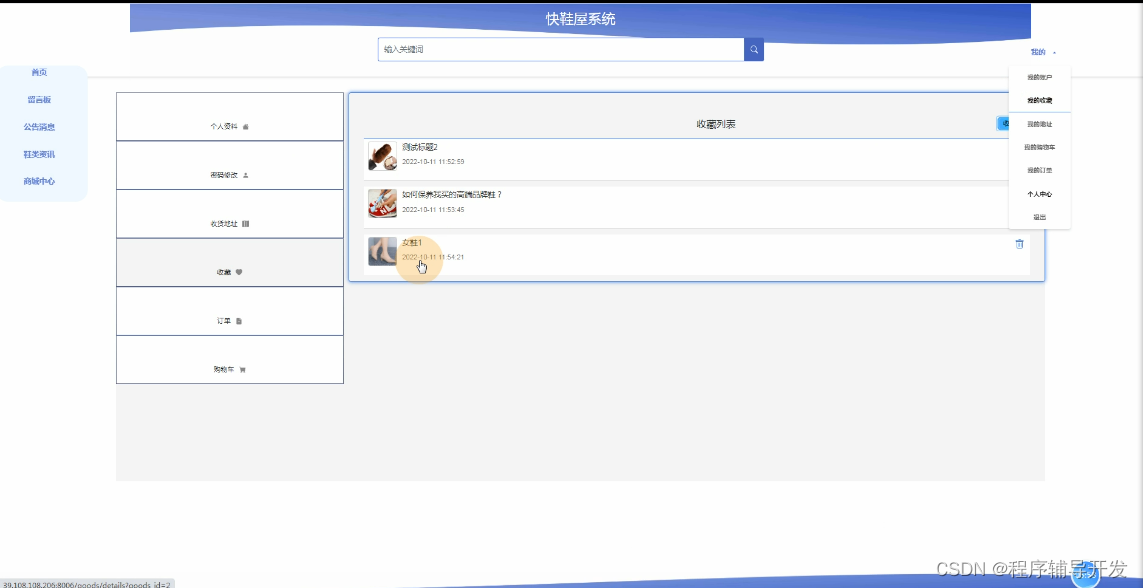The width and height of the screenshot is (1143, 588).
Task: Choose 我的账户 from the dropdown menu
Action: pyautogui.click(x=1039, y=77)
